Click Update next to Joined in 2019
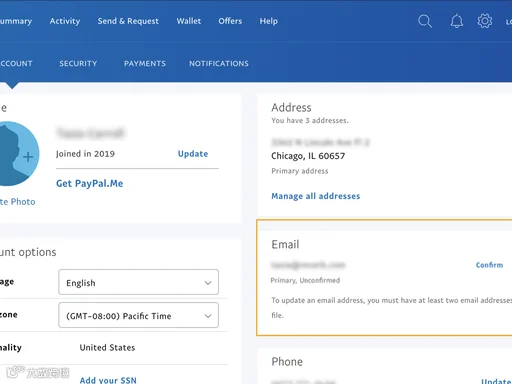The image size is (512, 384). 193,154
